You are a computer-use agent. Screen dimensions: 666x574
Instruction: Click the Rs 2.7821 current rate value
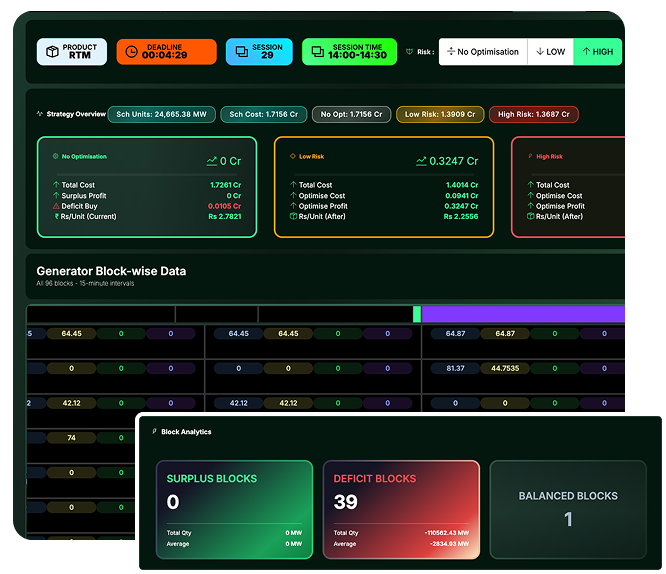[x=225, y=216]
